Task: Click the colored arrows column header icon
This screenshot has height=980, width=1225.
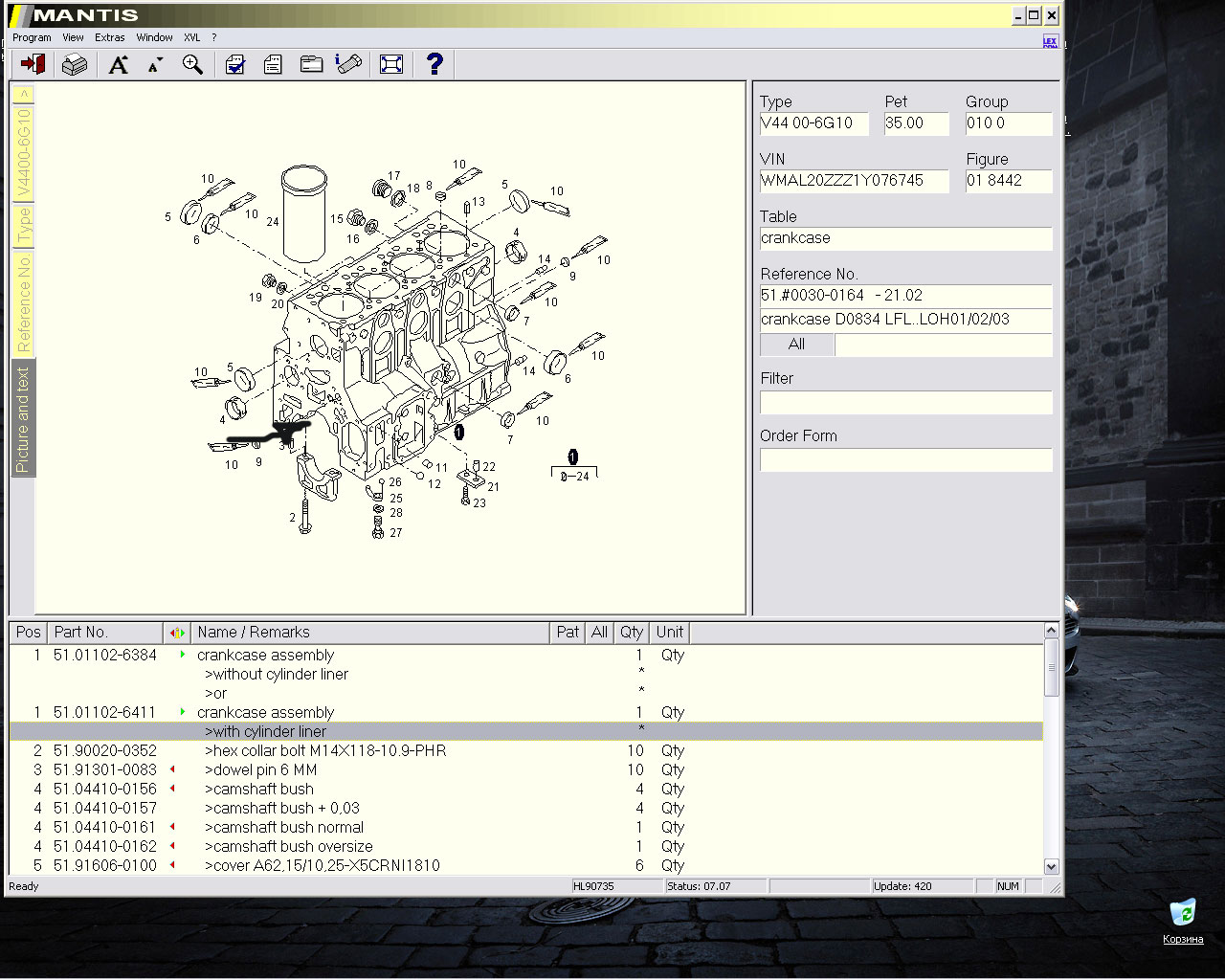Action: (176, 633)
